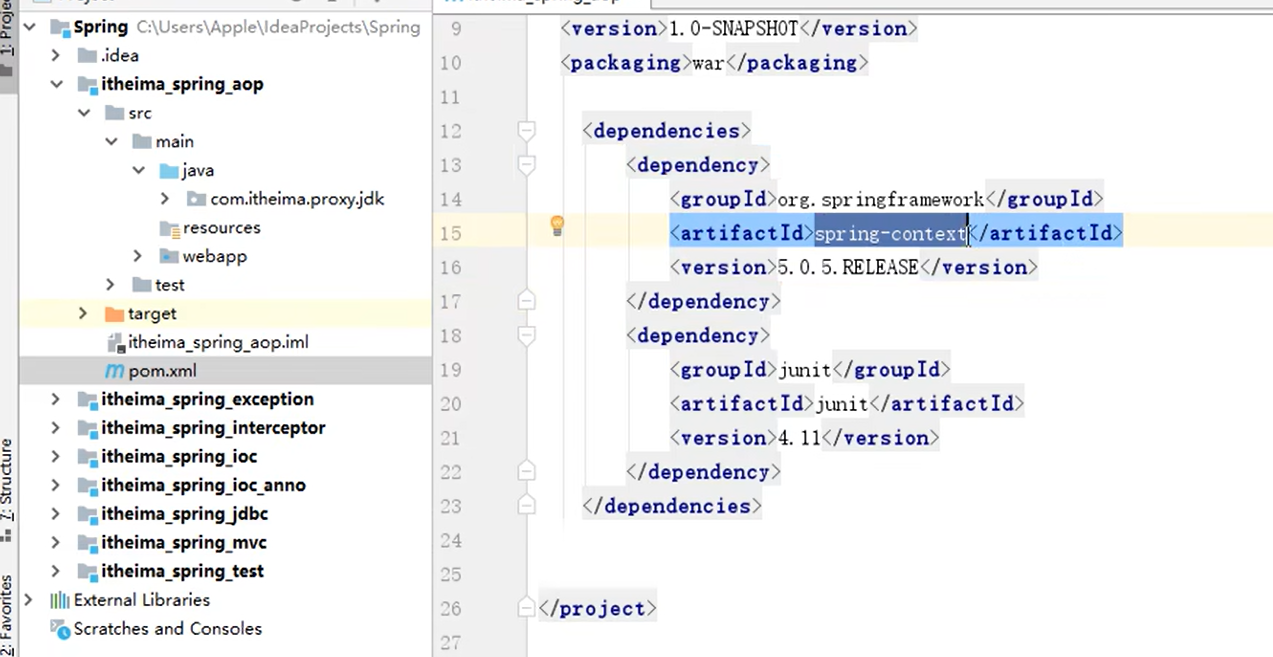Expand the test folder node
This screenshot has height=657, width=1273.
[x=110, y=284]
